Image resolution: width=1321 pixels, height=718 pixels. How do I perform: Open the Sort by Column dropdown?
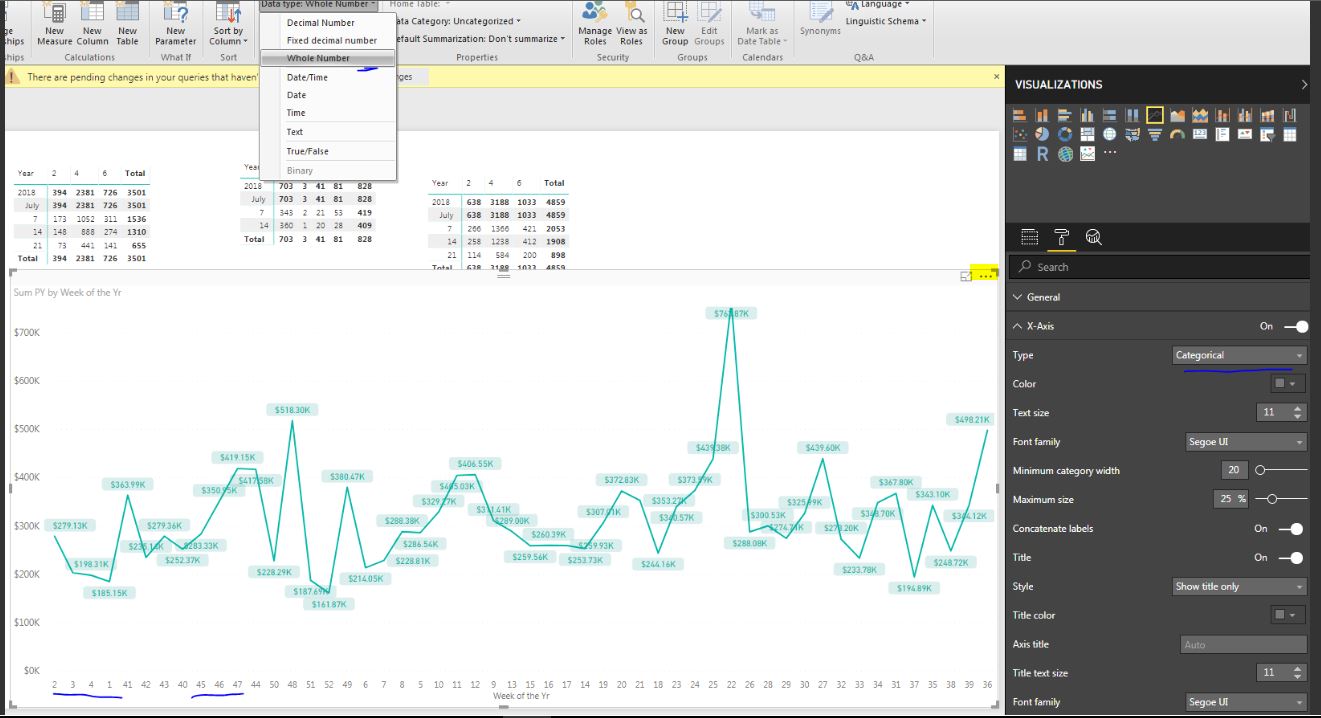[229, 24]
